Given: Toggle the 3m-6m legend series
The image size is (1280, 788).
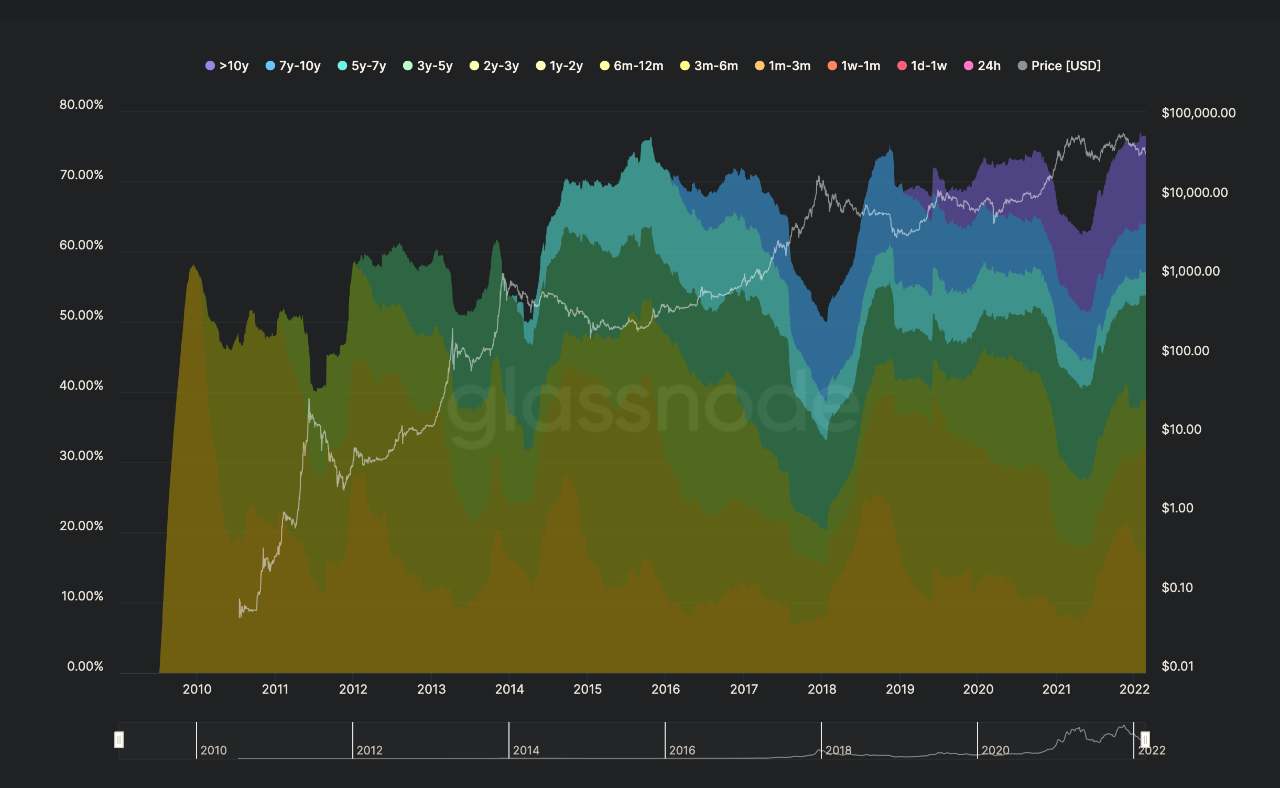Looking at the screenshot, I should click(x=709, y=66).
